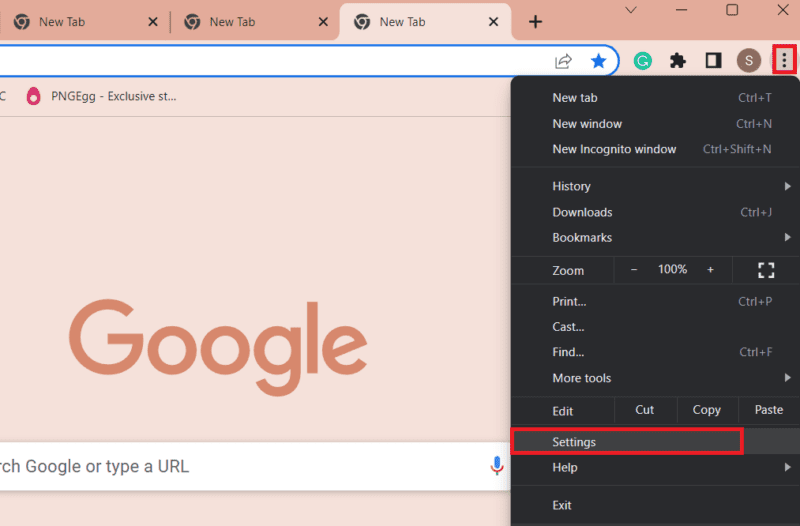Click the three-dot Chrome menu button

coord(784,61)
